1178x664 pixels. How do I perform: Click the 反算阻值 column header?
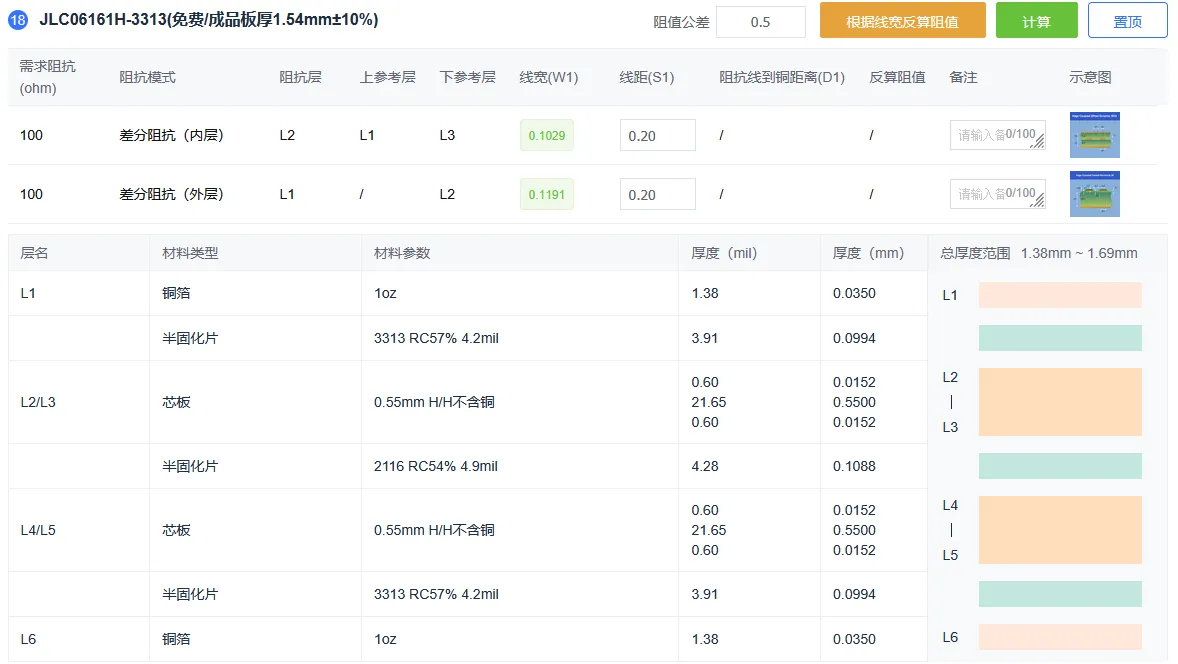point(897,77)
